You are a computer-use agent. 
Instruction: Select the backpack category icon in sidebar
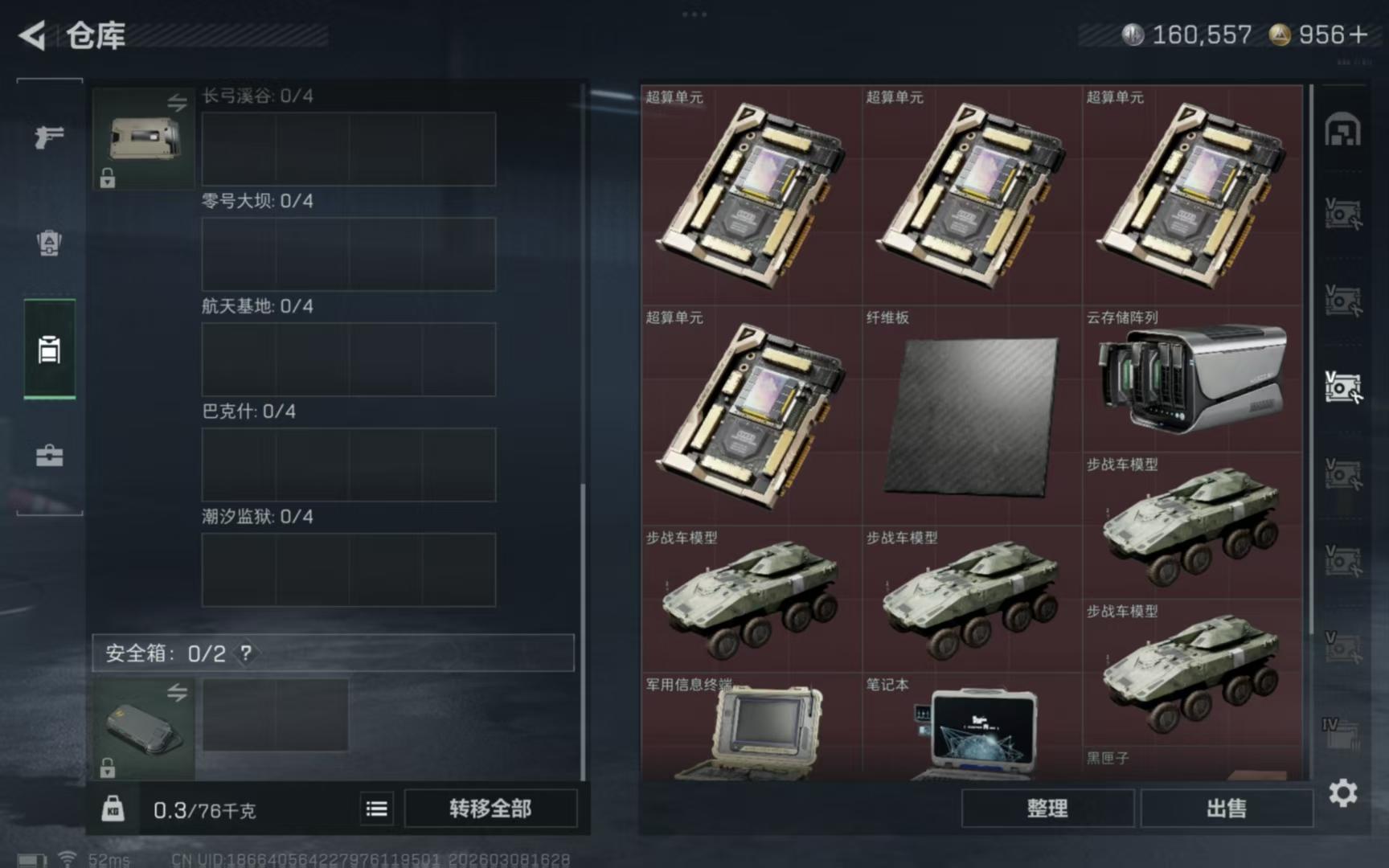click(x=49, y=243)
